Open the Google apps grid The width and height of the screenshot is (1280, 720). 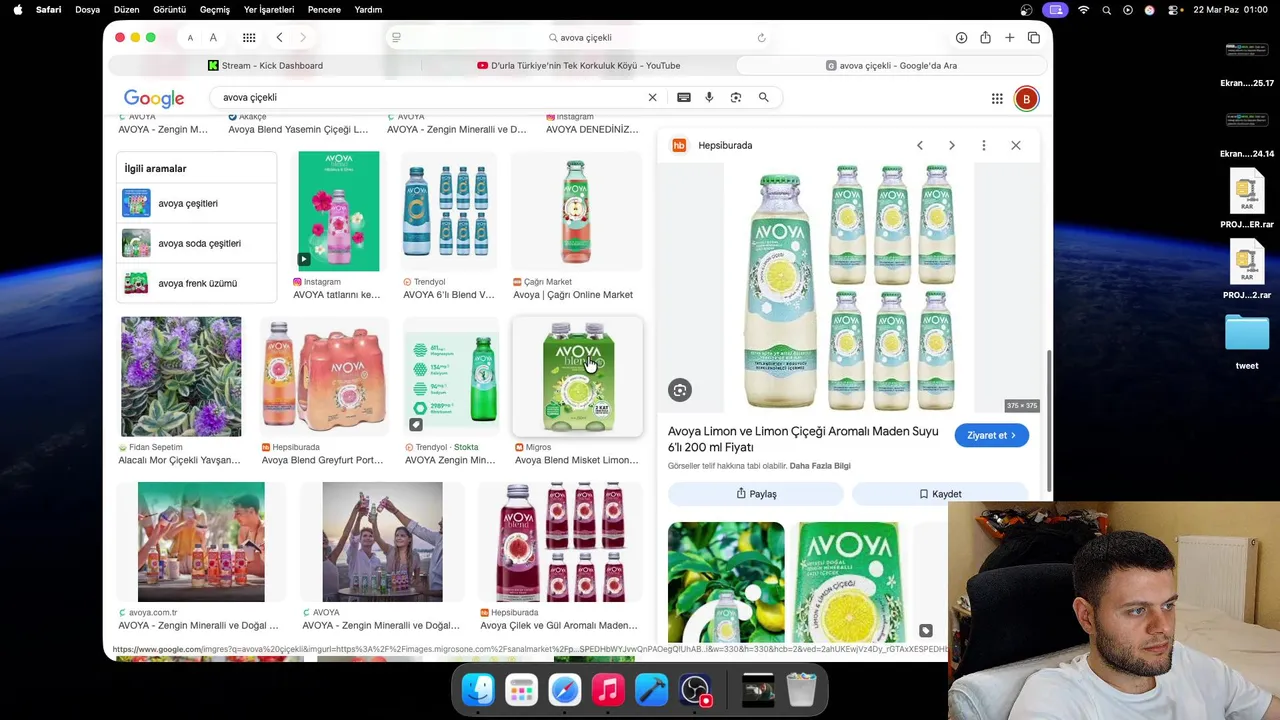tap(997, 98)
